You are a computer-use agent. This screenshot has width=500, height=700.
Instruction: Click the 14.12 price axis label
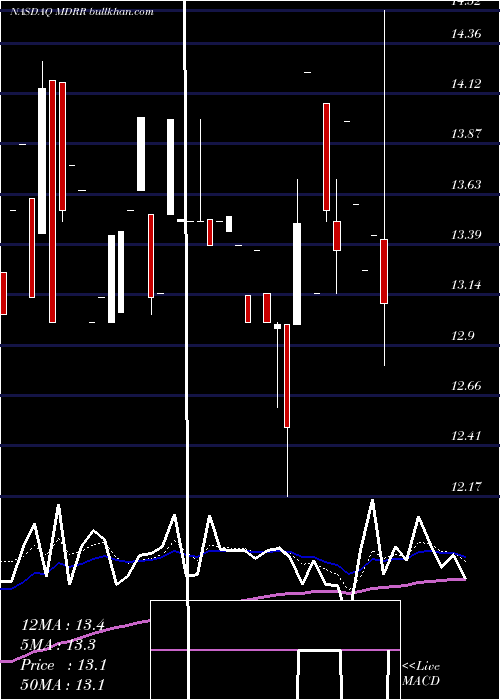pyautogui.click(x=466, y=83)
